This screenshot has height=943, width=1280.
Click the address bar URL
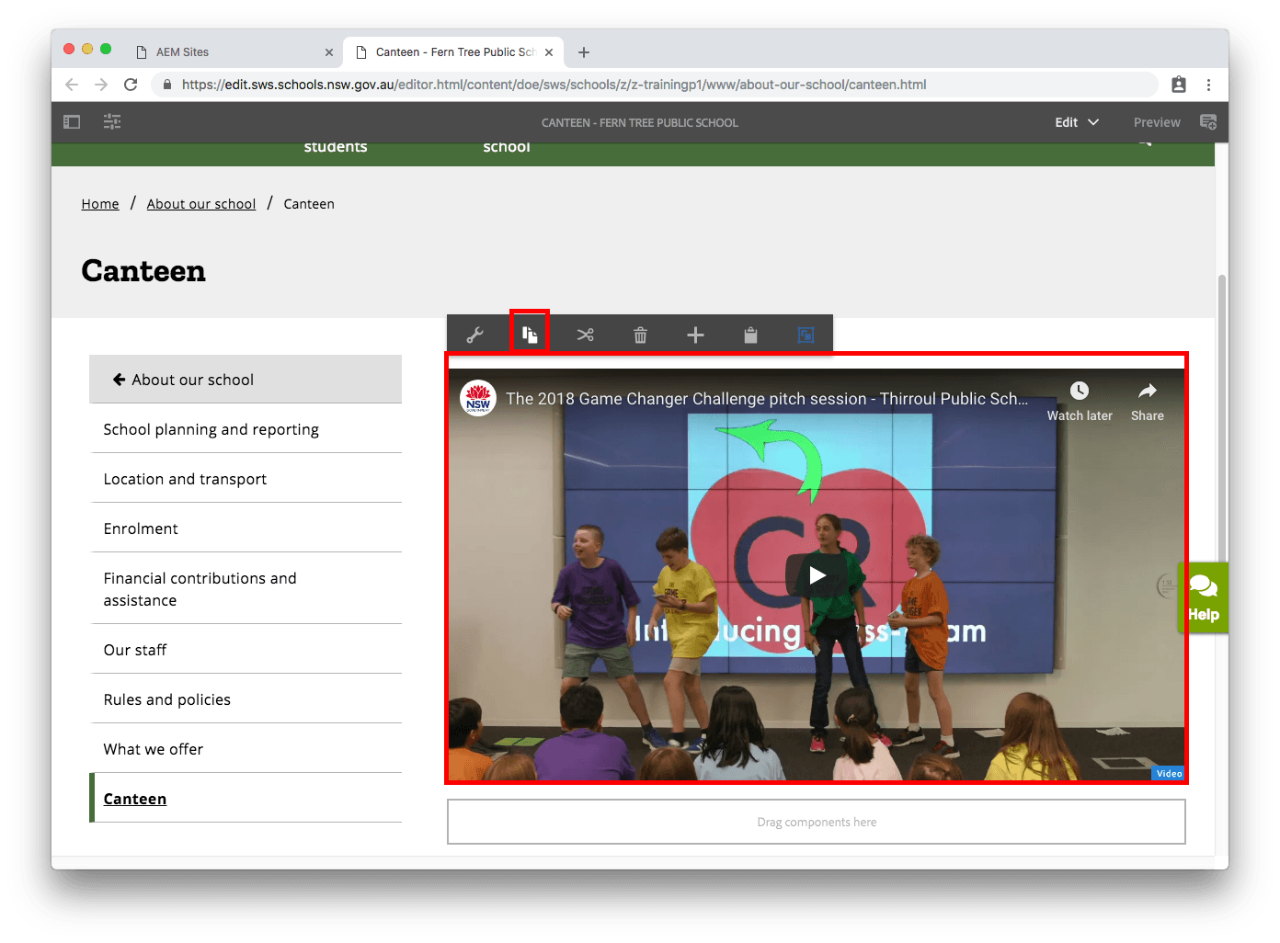(x=554, y=85)
